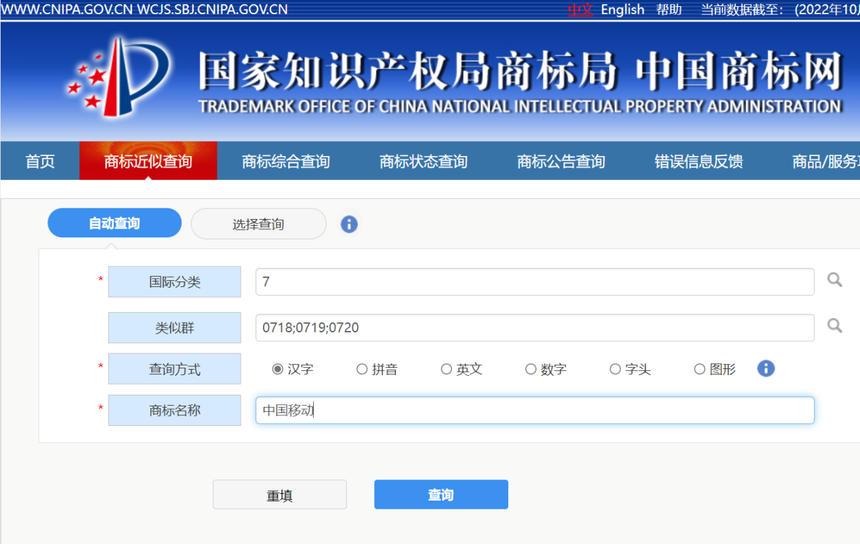This screenshot has height=544, width=860.
Task: Open 商标综合查询 navigation item
Action: (x=286, y=161)
